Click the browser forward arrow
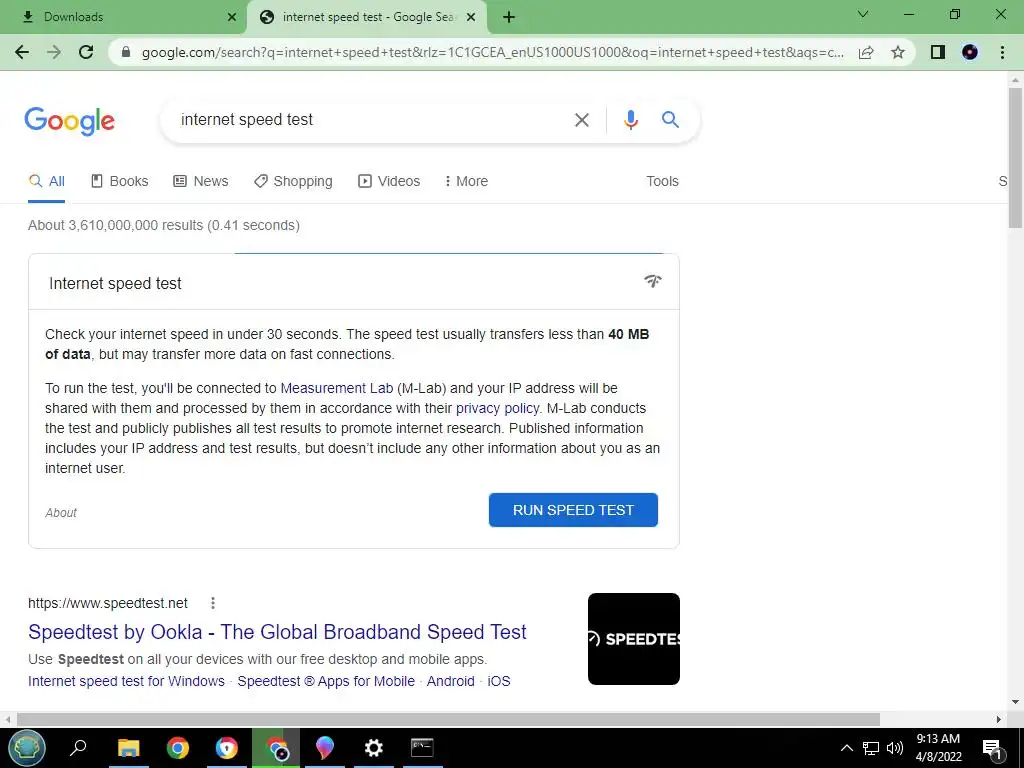The width and height of the screenshot is (1024, 768). tap(54, 52)
